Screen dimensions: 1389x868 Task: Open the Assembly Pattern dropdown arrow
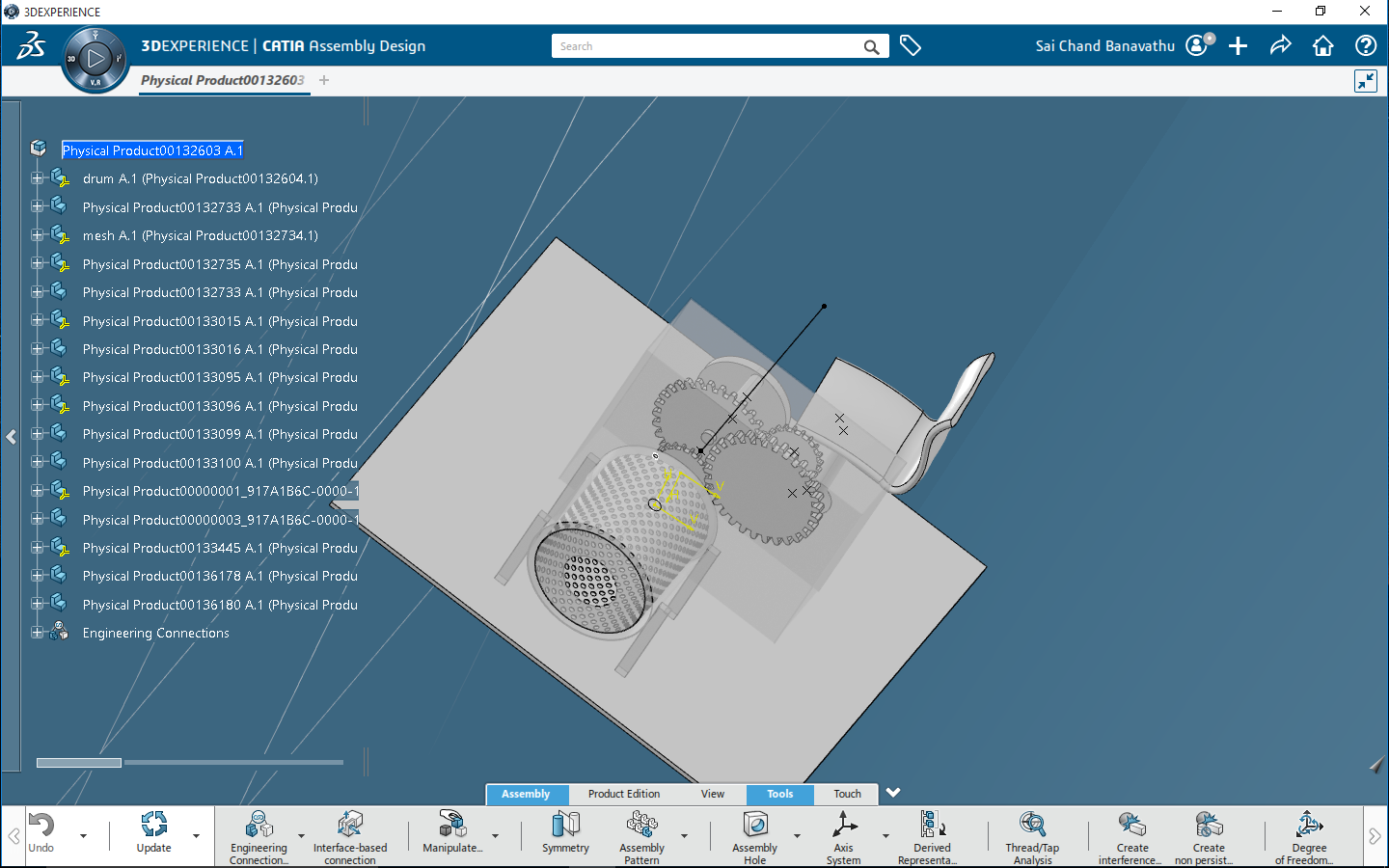pyautogui.click(x=684, y=836)
